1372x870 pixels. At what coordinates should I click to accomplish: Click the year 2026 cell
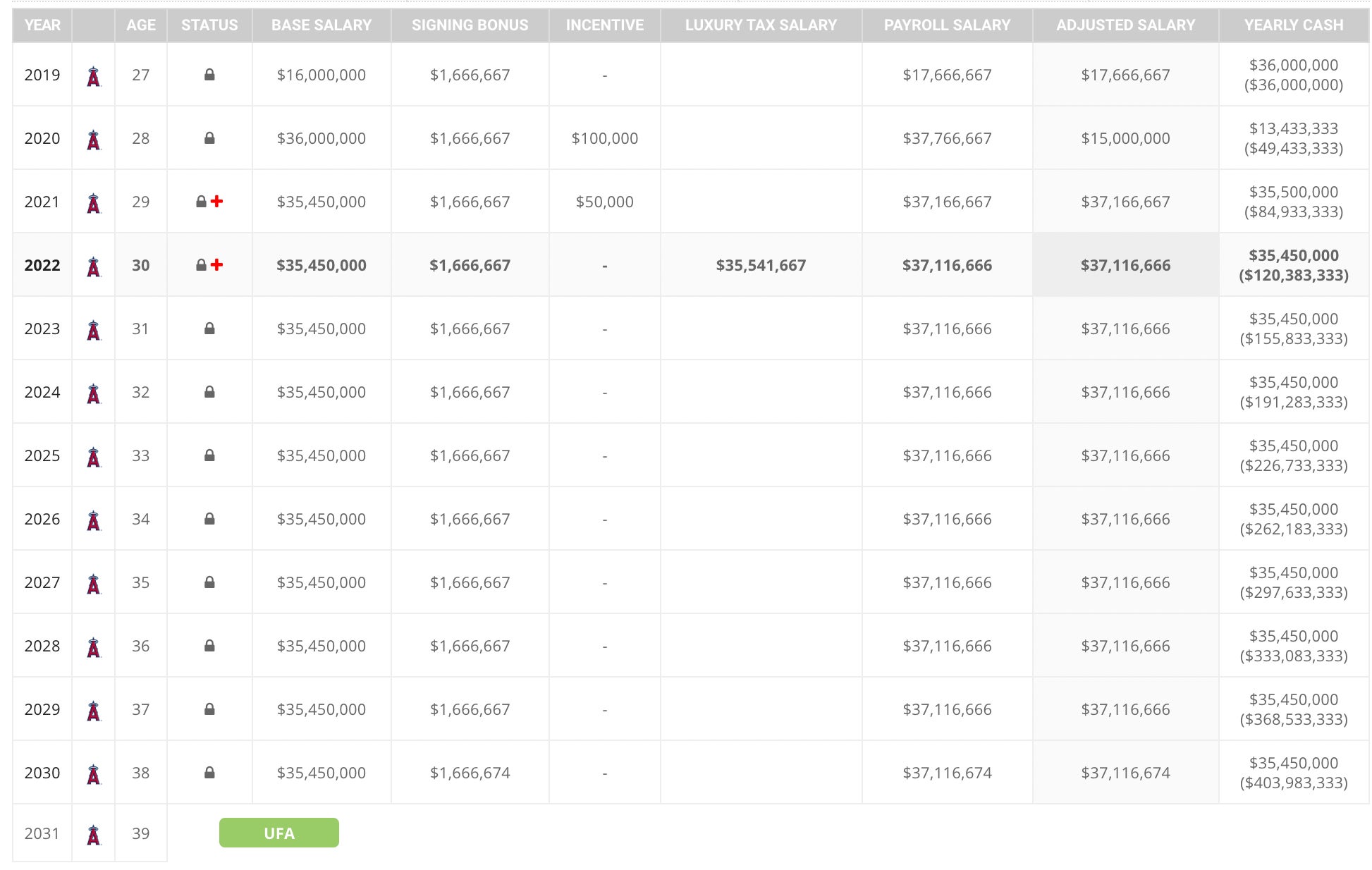42,520
